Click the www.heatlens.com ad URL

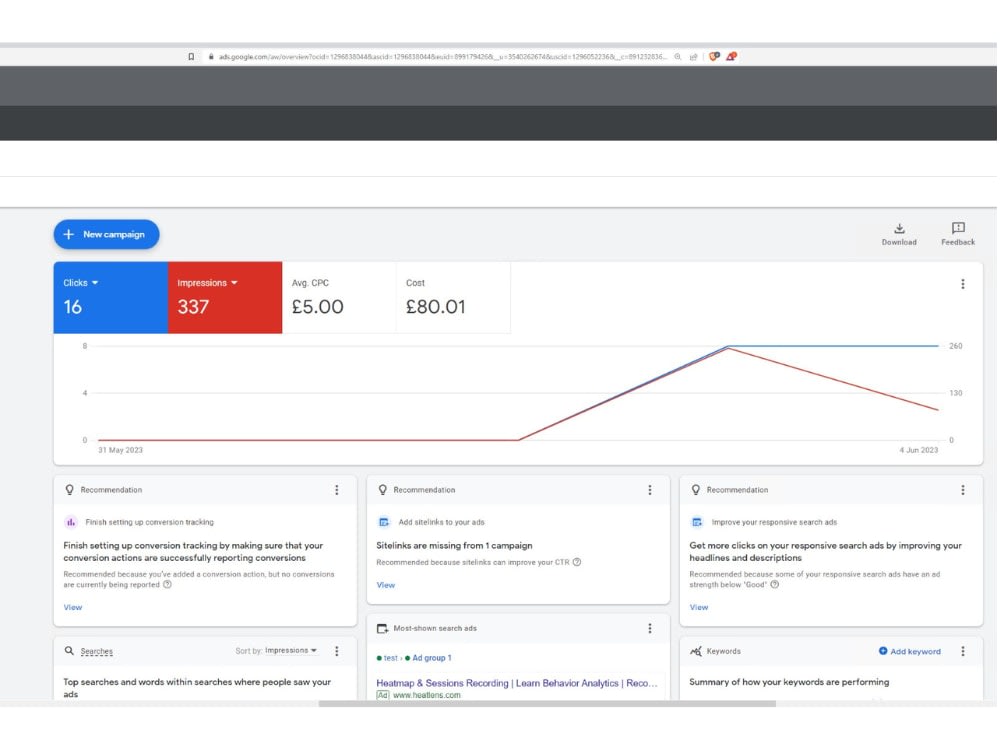click(427, 695)
